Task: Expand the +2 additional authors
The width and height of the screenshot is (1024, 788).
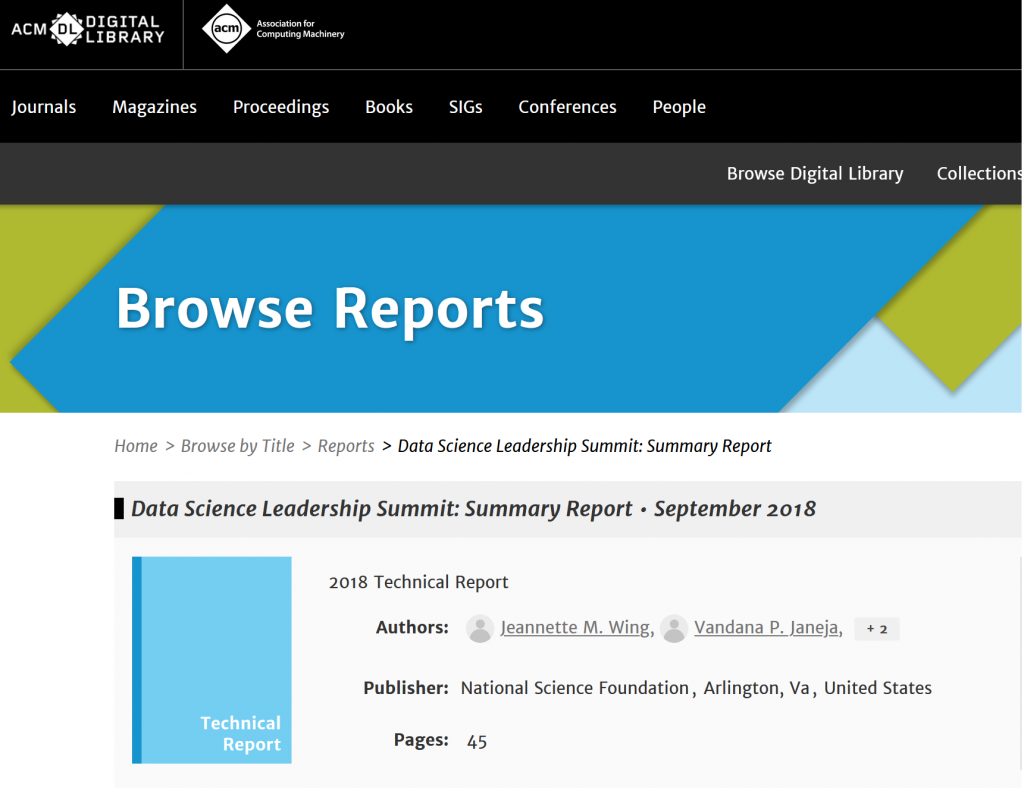Action: coord(875,628)
